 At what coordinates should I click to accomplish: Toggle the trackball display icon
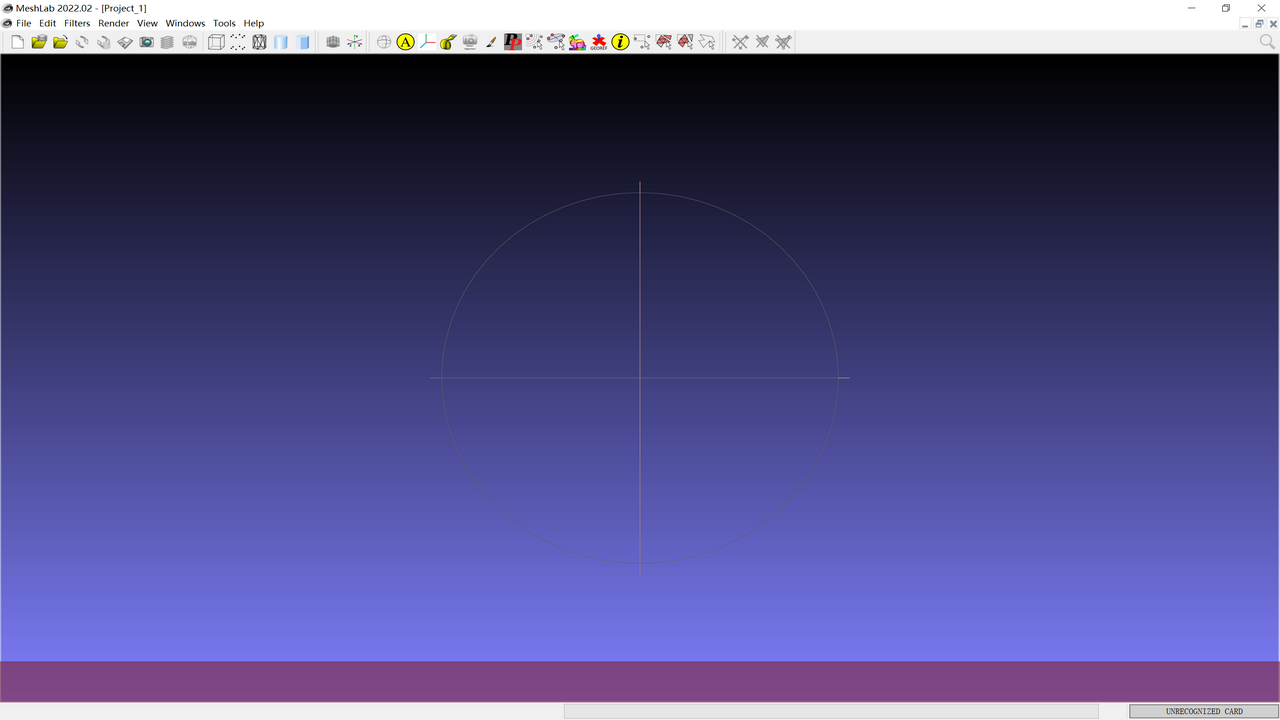click(384, 42)
